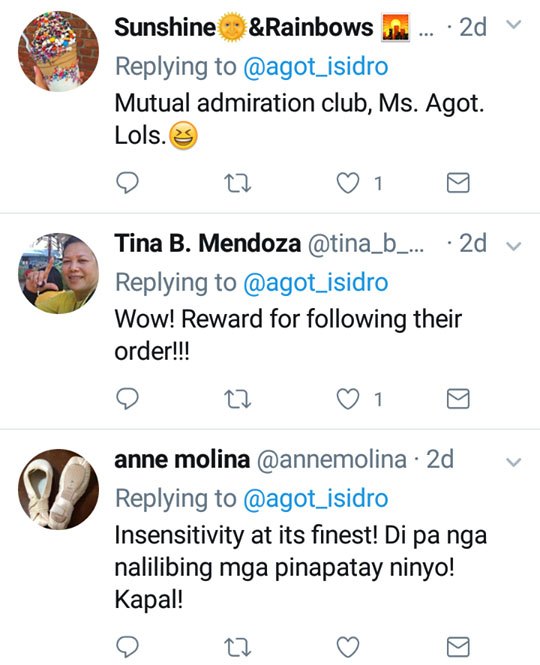Retweet the Mutual admiration club tweet

(x=238, y=184)
